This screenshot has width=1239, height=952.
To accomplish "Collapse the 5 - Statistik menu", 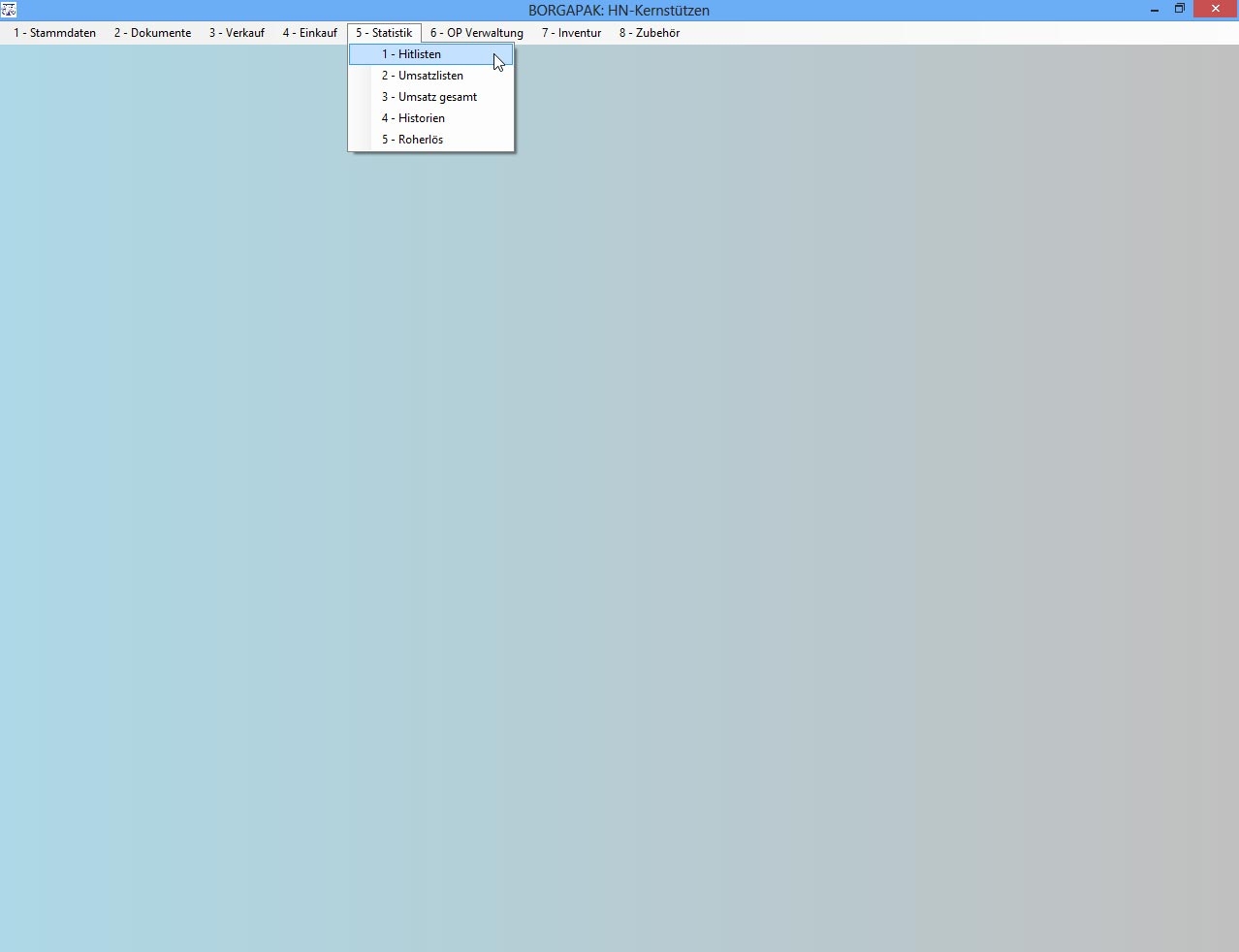I will (384, 33).
